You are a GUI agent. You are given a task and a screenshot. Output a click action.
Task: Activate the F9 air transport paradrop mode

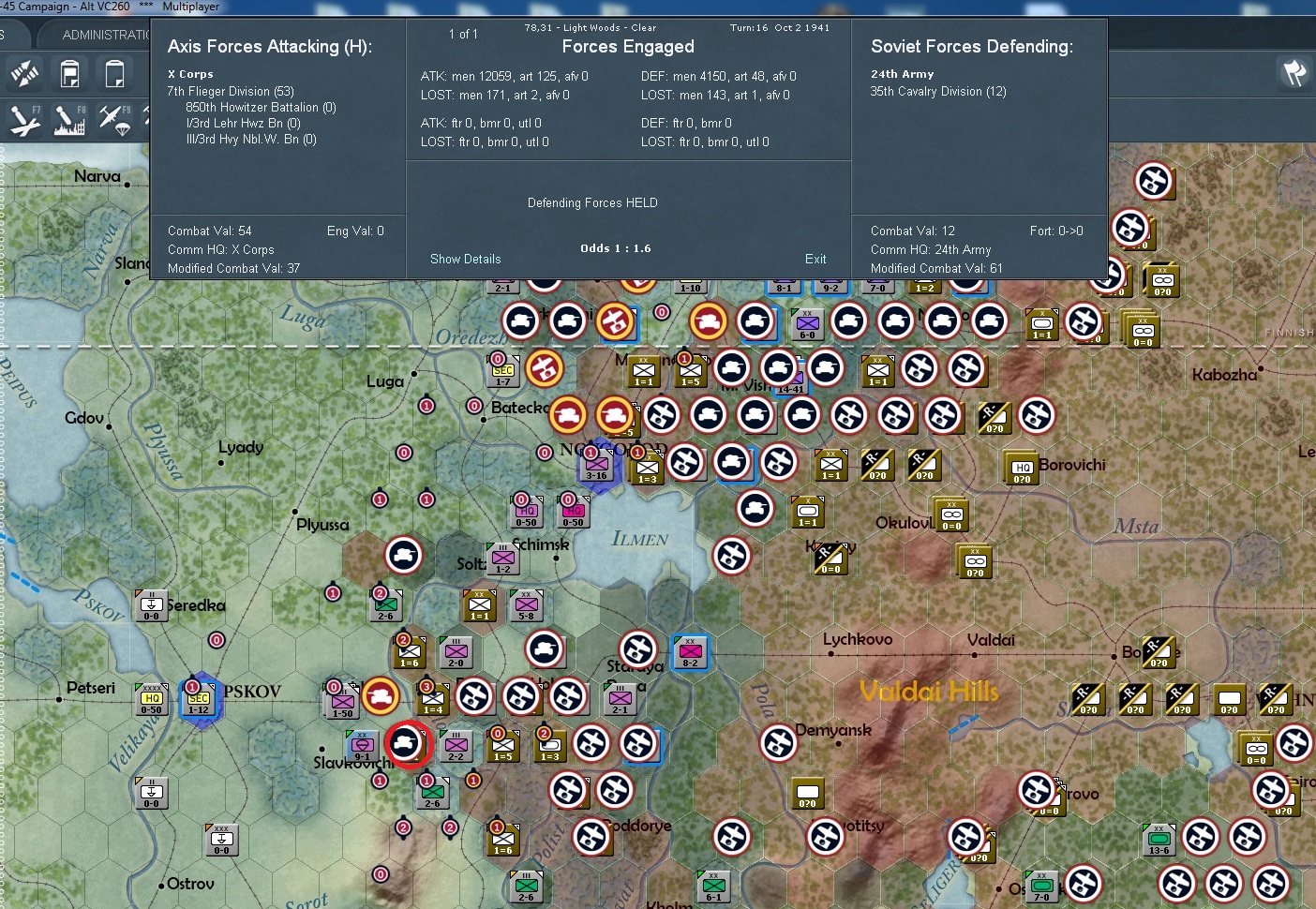pyautogui.click(x=114, y=120)
